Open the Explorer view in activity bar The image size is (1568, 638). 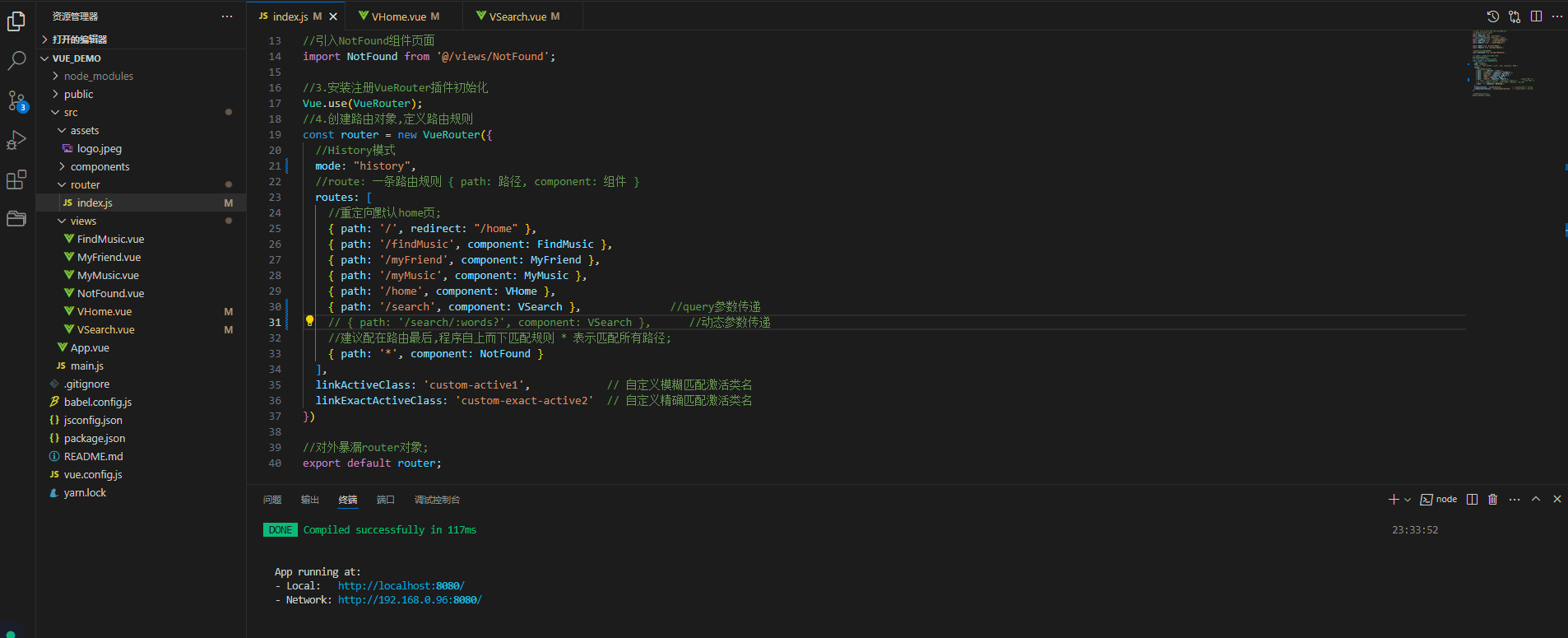click(16, 21)
